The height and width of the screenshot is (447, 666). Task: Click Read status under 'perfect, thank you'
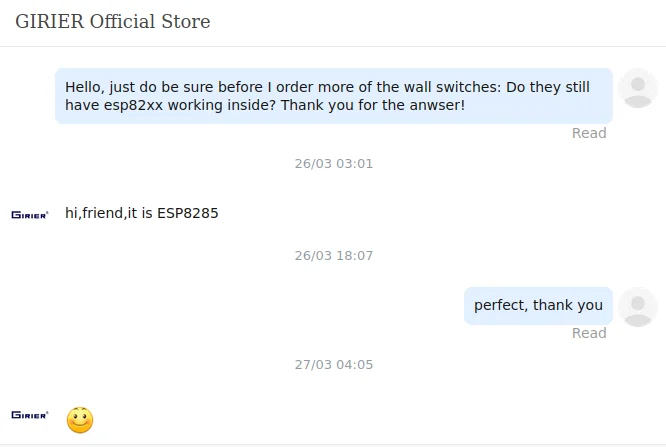pos(589,333)
